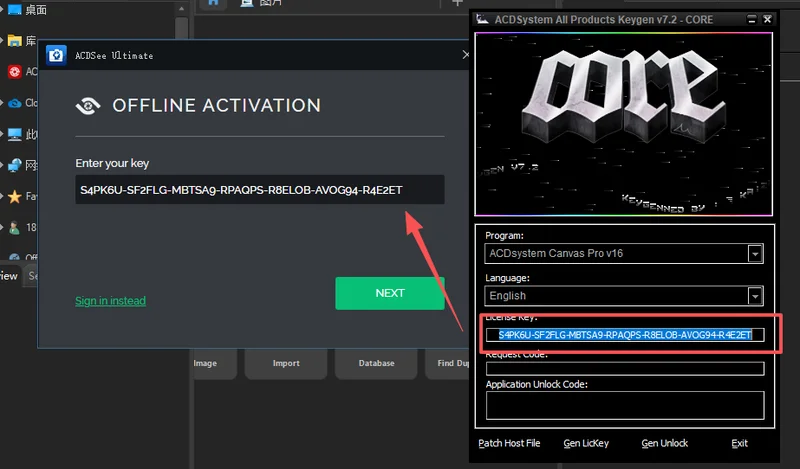Follow the Sign in instead link
Viewport: 800px width, 469px height.
coord(110,301)
